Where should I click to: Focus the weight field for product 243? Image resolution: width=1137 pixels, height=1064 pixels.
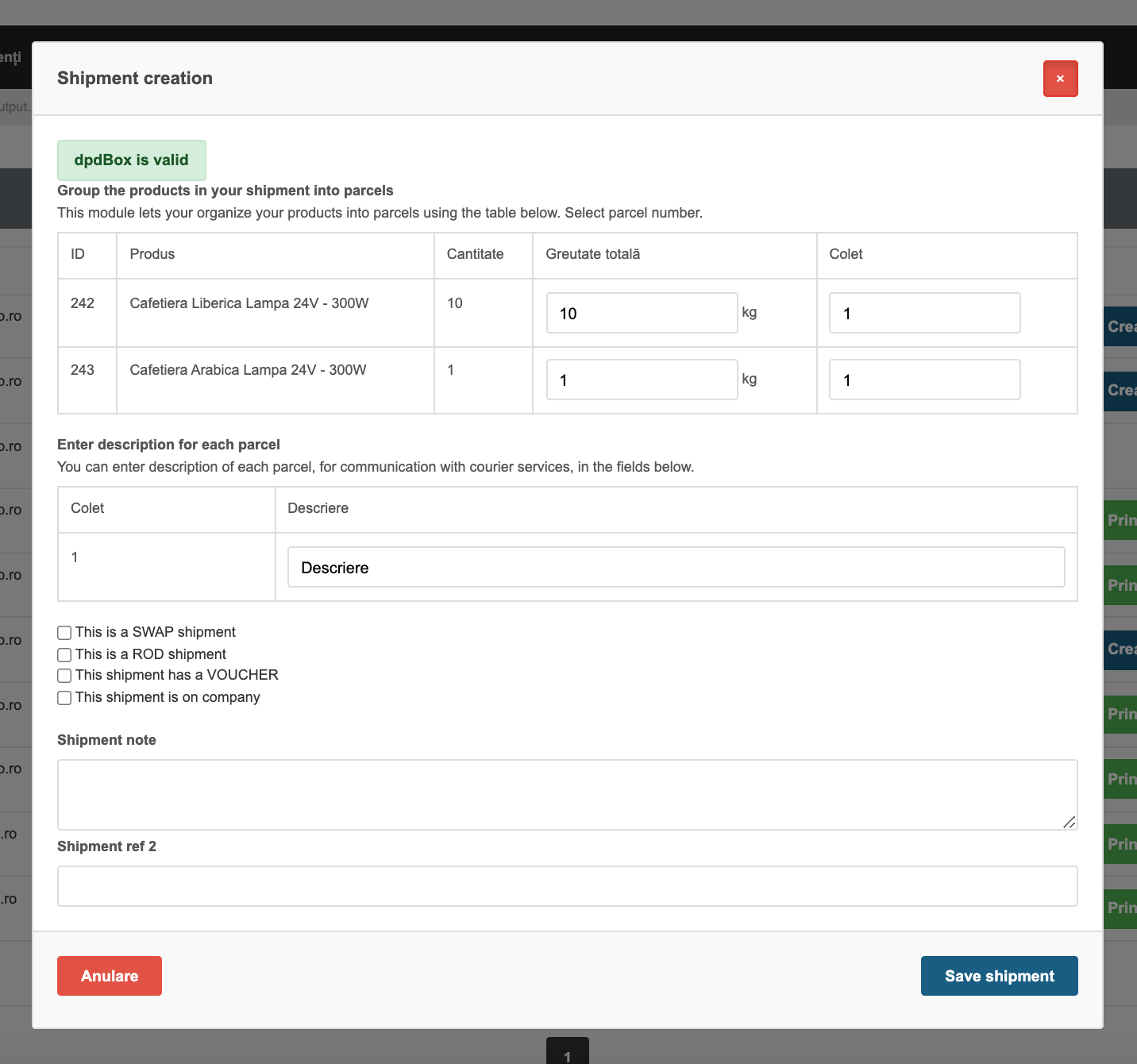pos(642,380)
